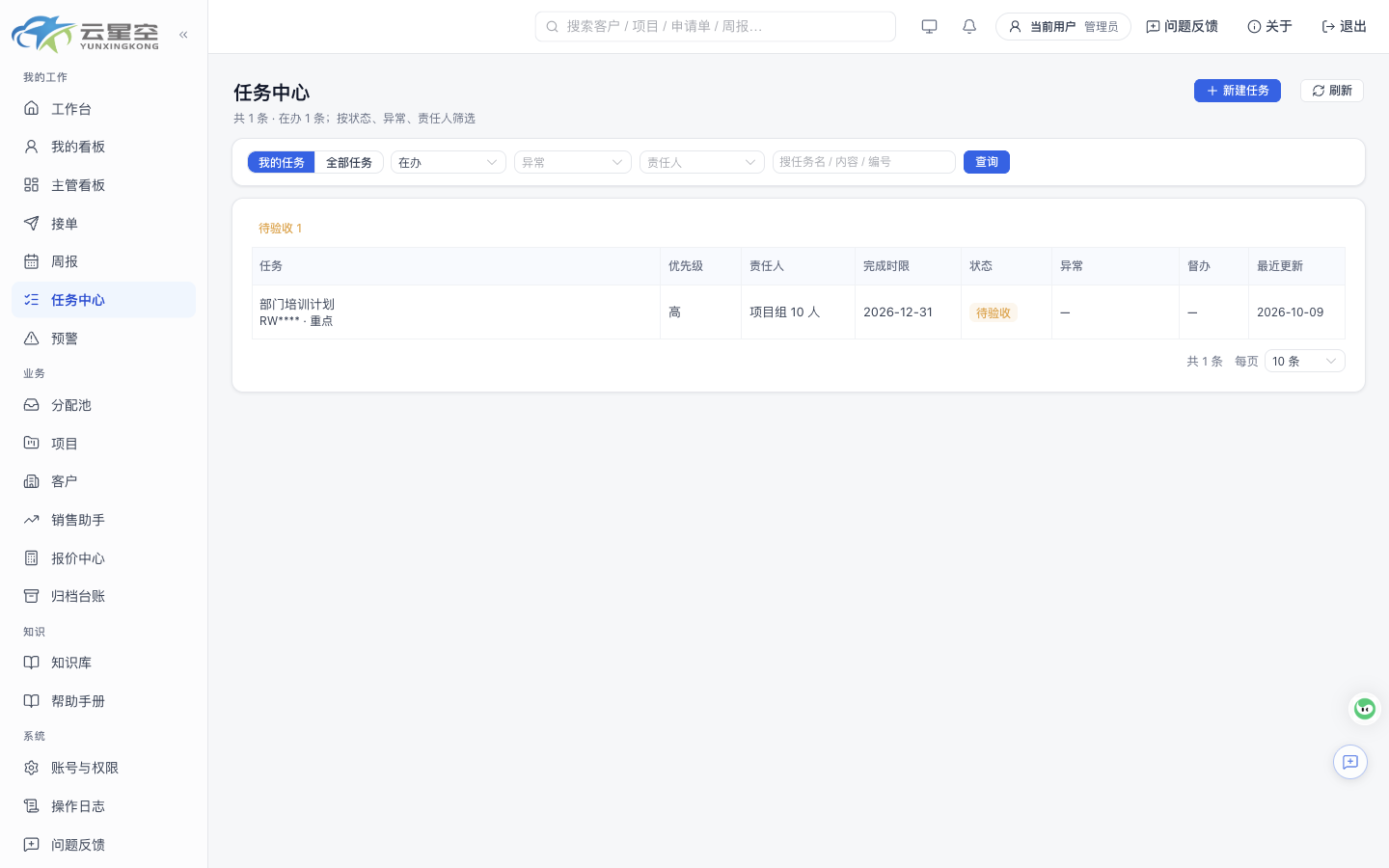Open 知识库 in the sidebar
Viewport: 1389px width, 868px height.
tap(103, 663)
